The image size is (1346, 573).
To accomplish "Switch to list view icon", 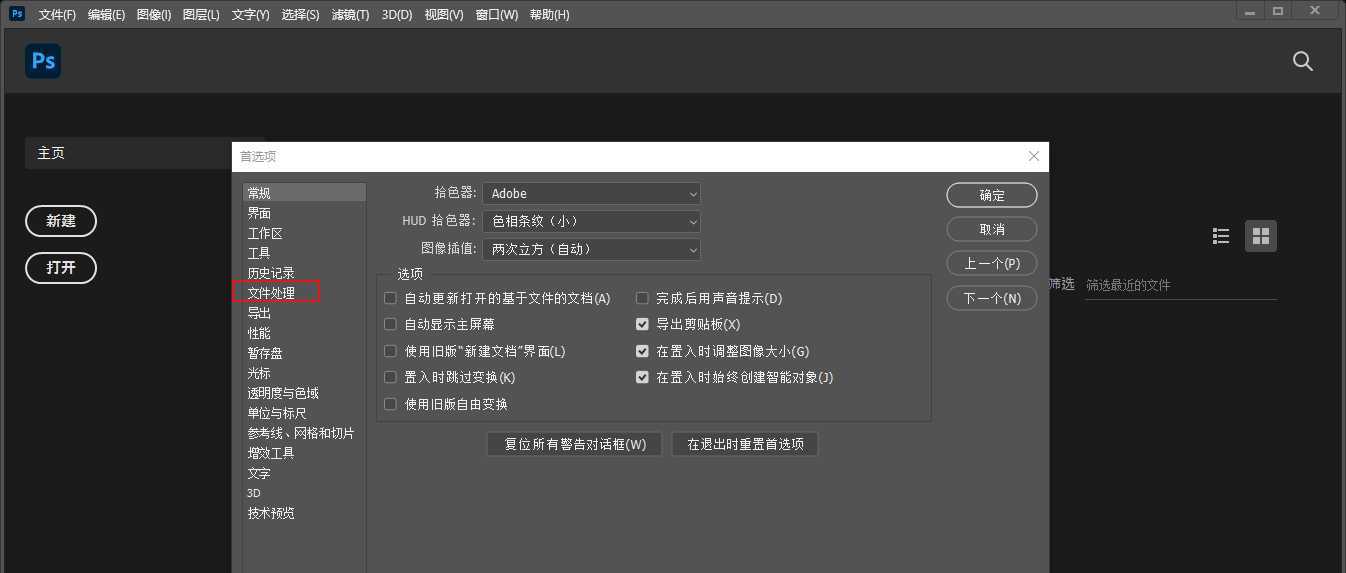I will (x=1220, y=236).
